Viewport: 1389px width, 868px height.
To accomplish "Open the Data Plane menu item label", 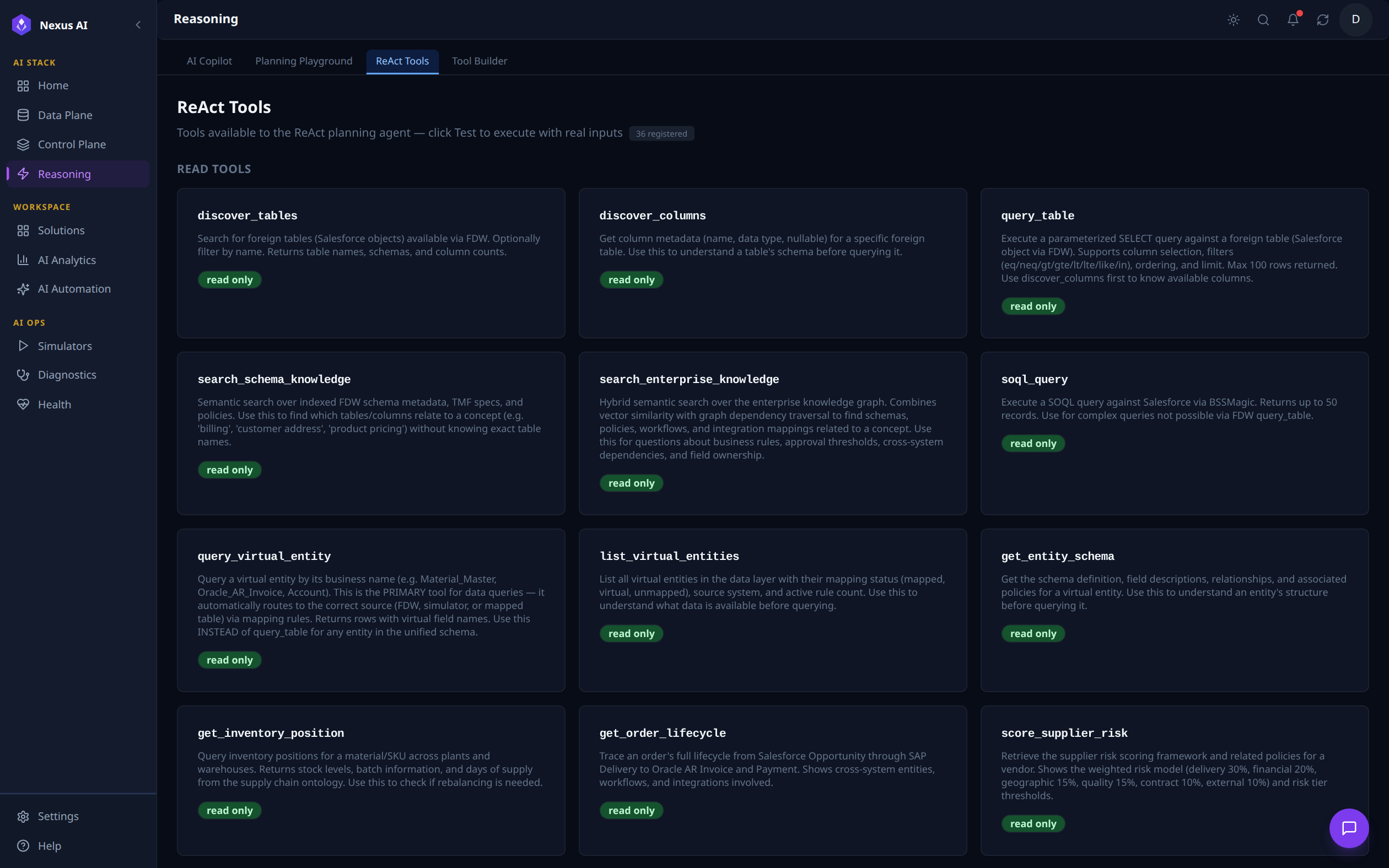I will click(x=65, y=115).
